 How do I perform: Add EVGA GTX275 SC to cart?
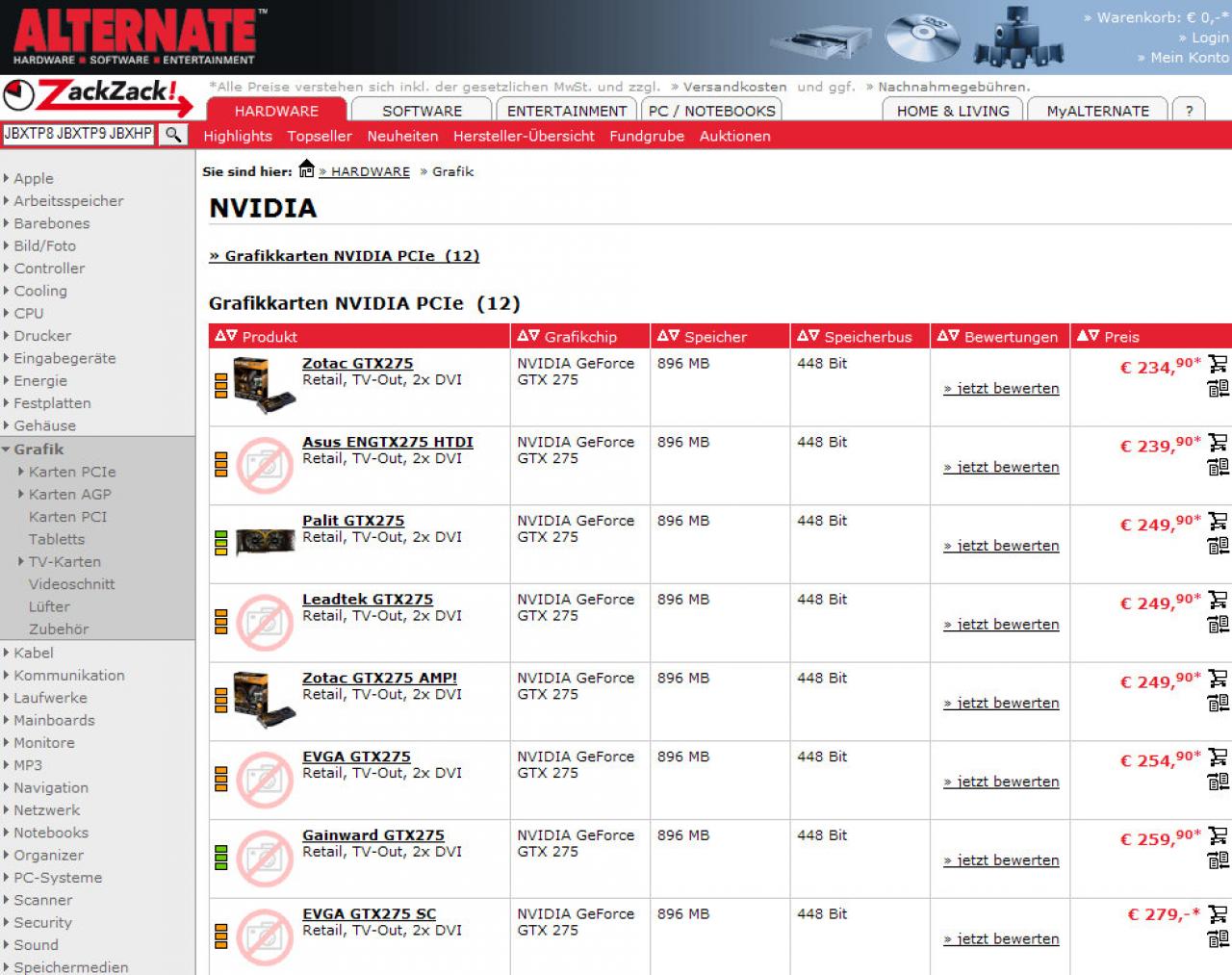click(x=1218, y=914)
